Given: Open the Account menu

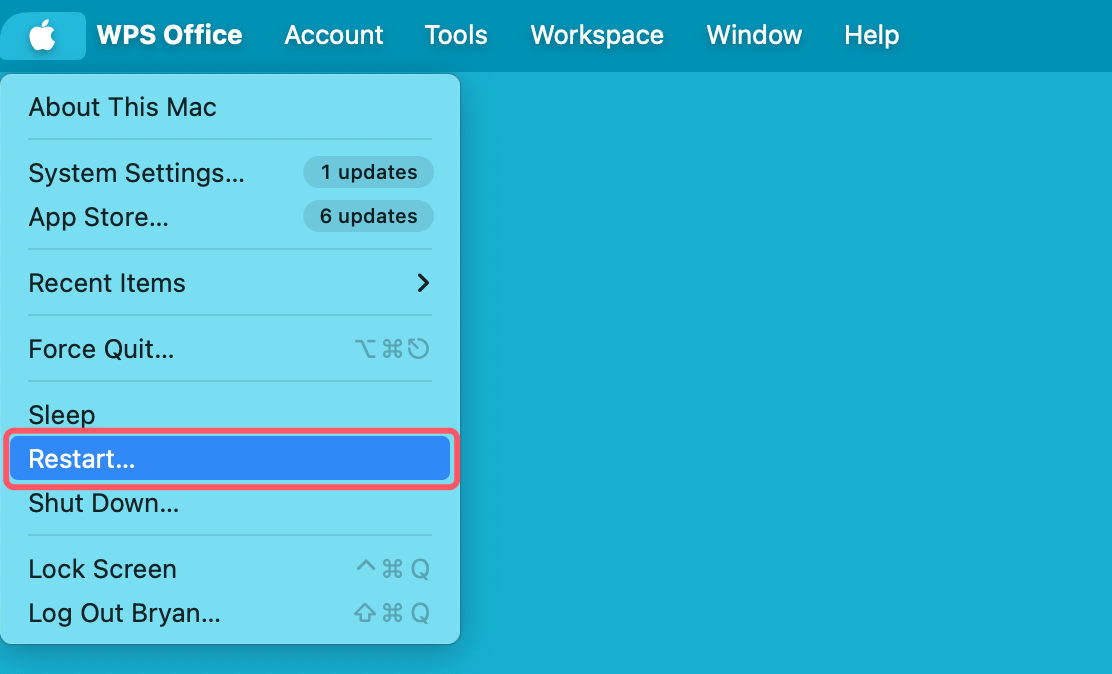Looking at the screenshot, I should (333, 36).
